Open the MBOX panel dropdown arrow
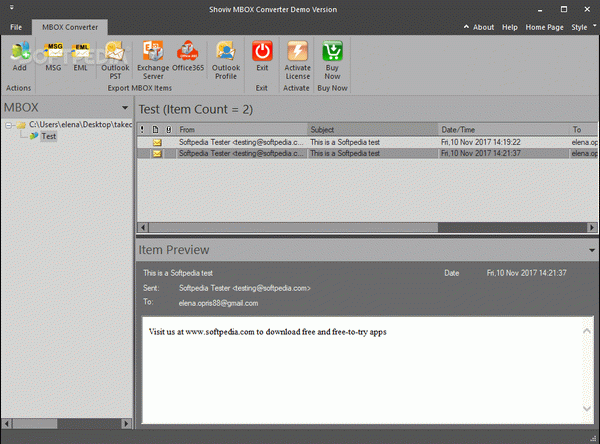Image resolution: width=600 pixels, height=444 pixels. pos(125,108)
